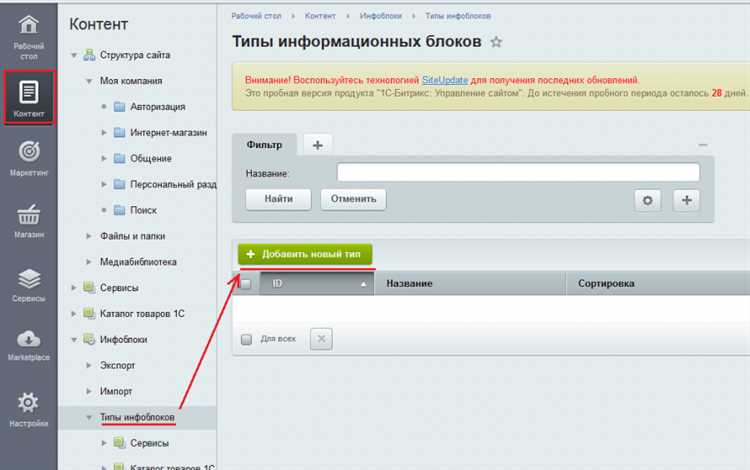Collapse the Инфоблоки node
Viewport: 750px width, 470px height.
[x=74, y=340]
